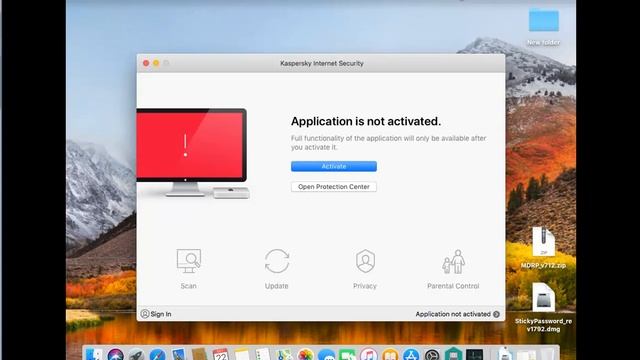Viewport: 640px width, 360px height.
Task: Select the StickyPassword dmg desktop file
Action: pos(543,307)
